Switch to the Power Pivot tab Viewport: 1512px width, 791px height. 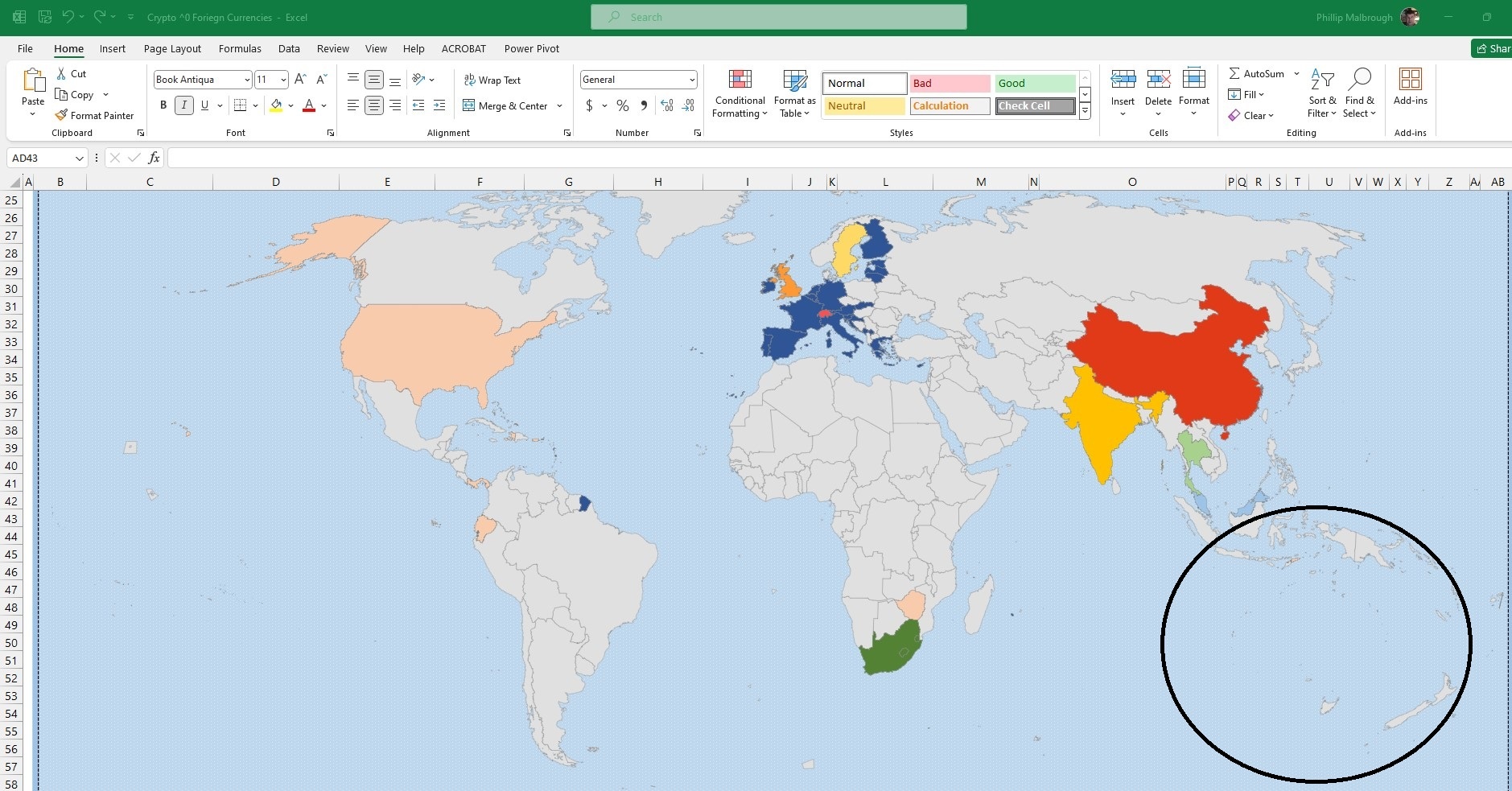coord(532,48)
